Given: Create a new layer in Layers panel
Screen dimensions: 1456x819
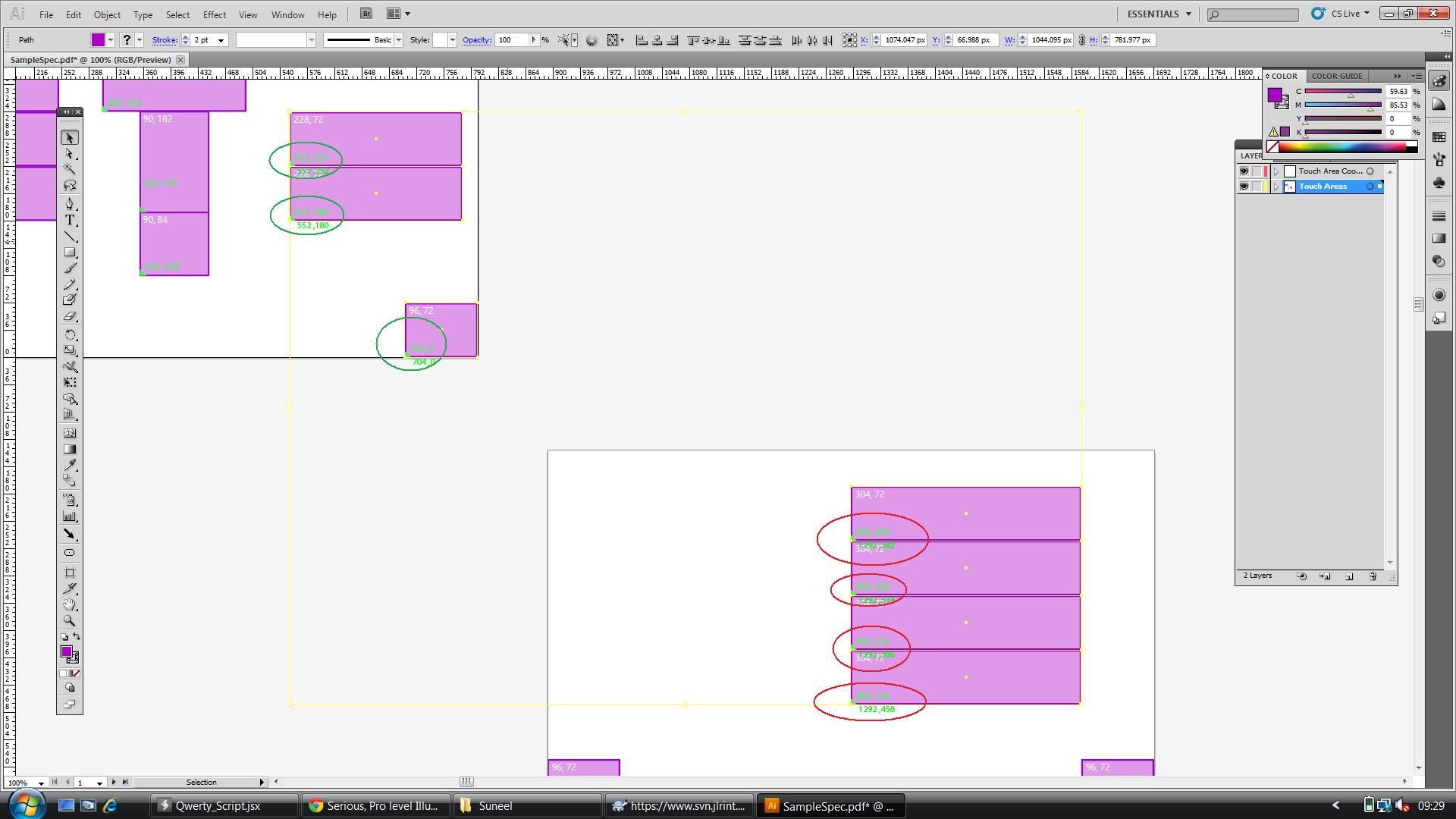Looking at the screenshot, I should 1349,576.
